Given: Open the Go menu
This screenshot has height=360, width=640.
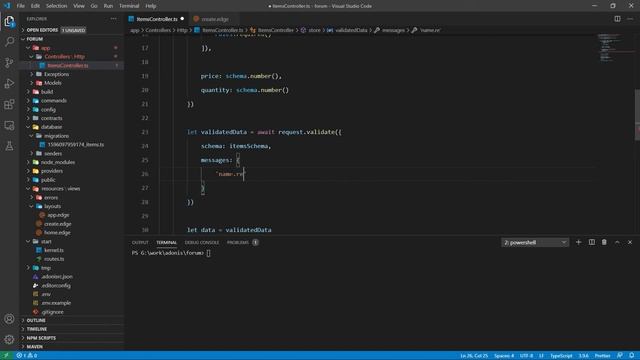Looking at the screenshot, I should pos(94,6).
